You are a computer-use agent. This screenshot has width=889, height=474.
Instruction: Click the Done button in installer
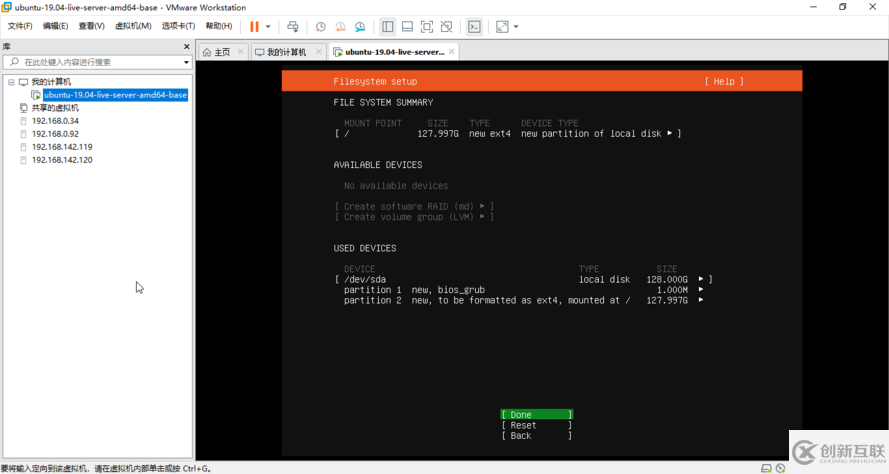(x=536, y=414)
